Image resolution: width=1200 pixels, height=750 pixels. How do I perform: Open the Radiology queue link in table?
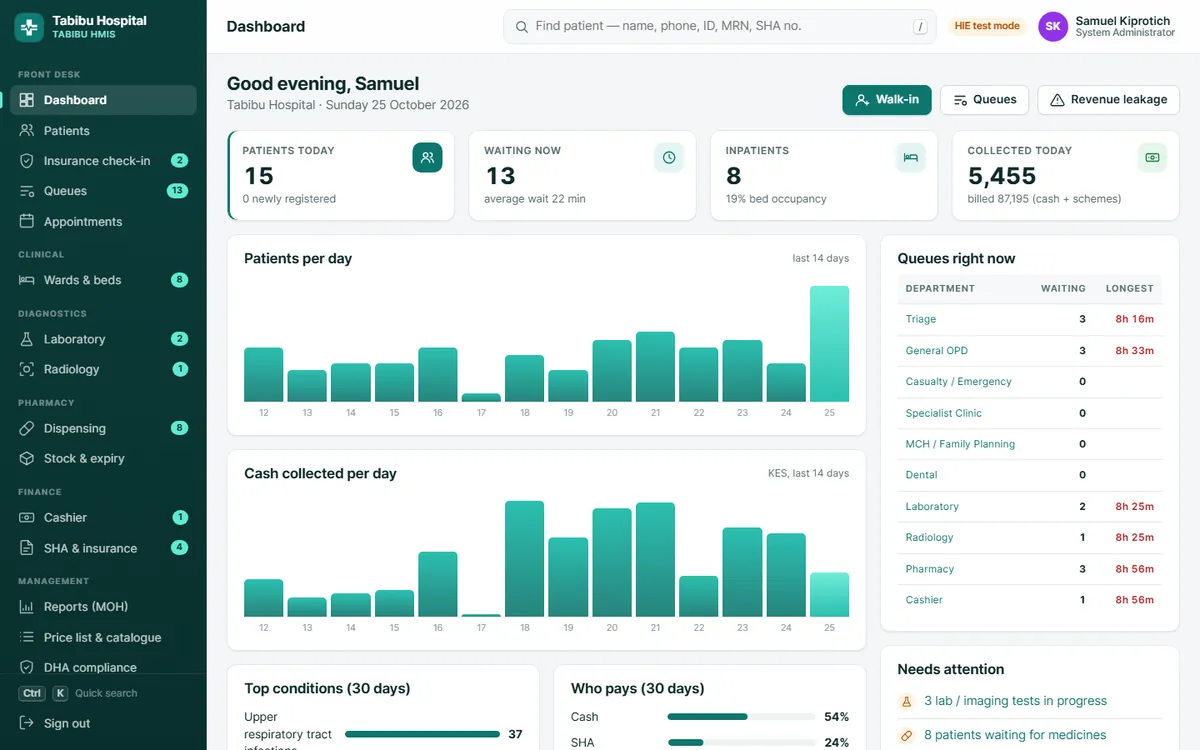pyautogui.click(x=930, y=538)
